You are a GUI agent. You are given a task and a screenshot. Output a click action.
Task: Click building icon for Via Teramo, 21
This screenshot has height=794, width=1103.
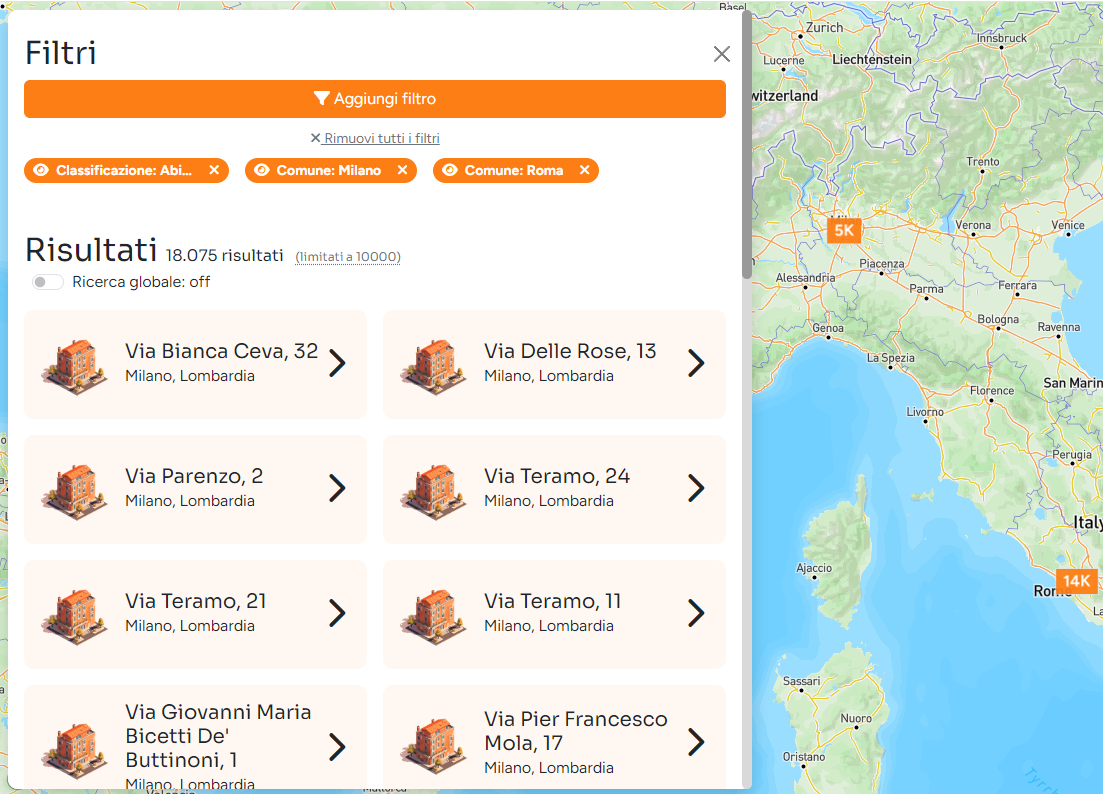(75, 614)
